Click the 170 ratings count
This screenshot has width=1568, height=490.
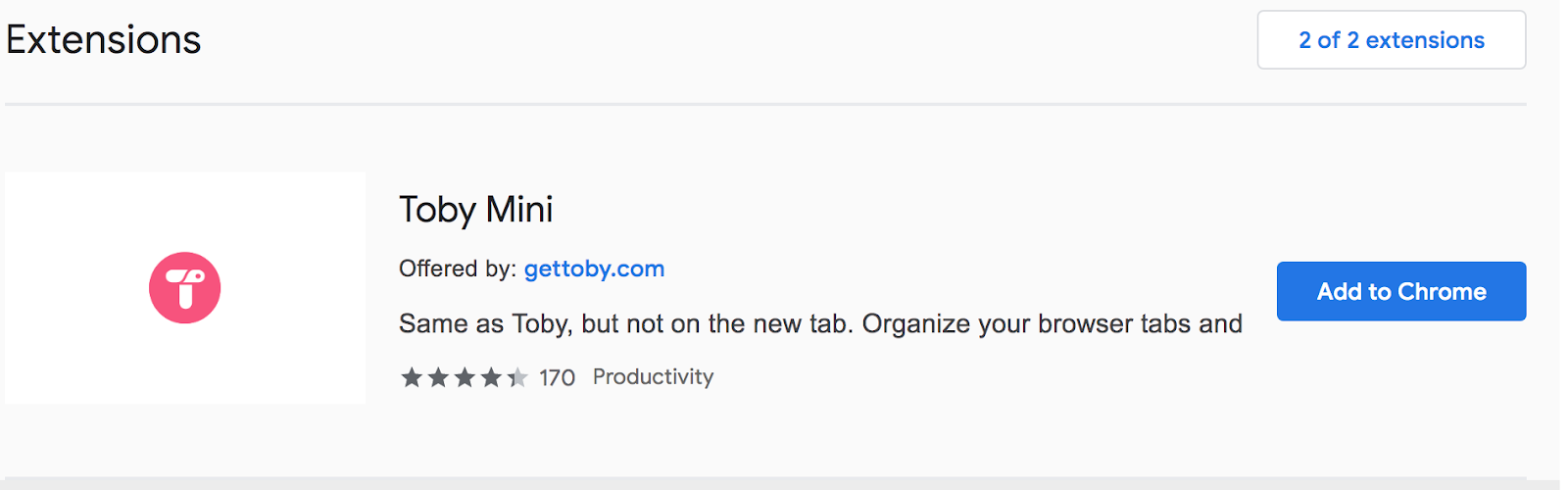557,377
